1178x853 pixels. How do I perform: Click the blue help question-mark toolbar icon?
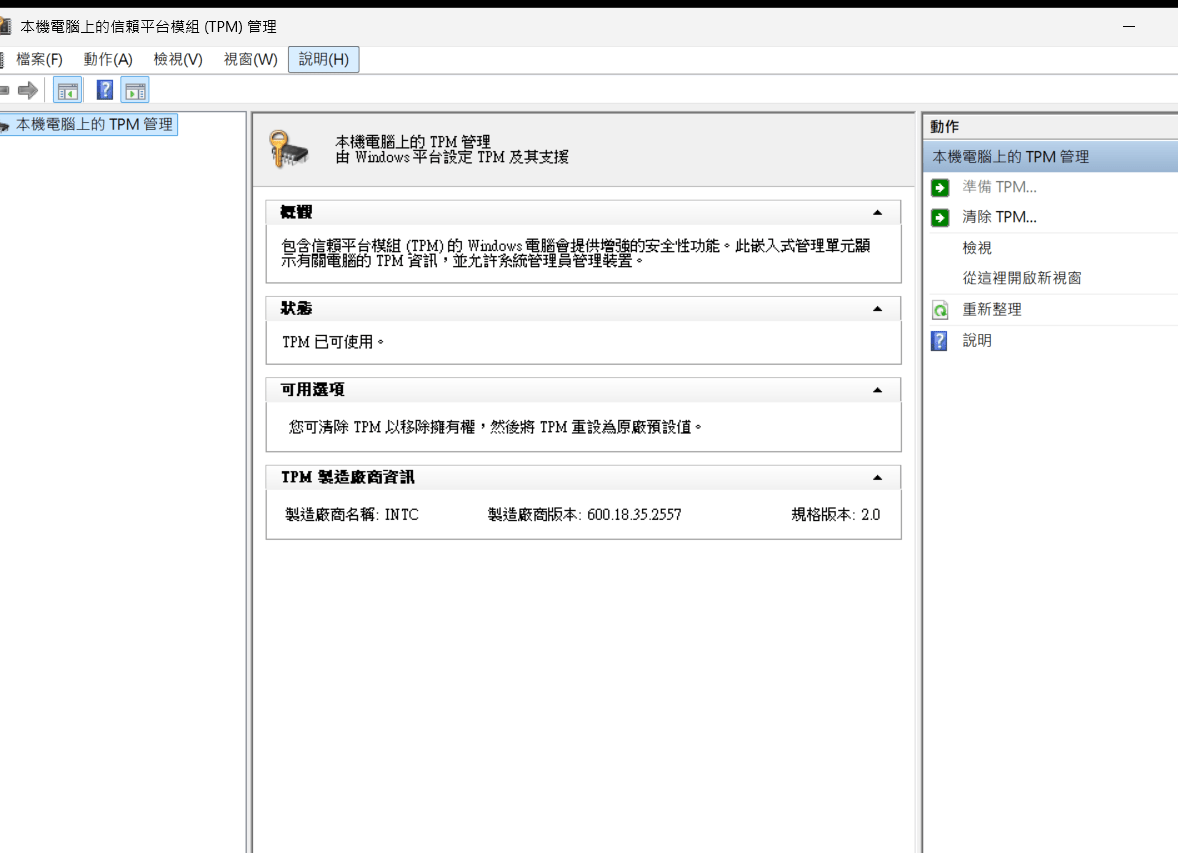coord(105,90)
